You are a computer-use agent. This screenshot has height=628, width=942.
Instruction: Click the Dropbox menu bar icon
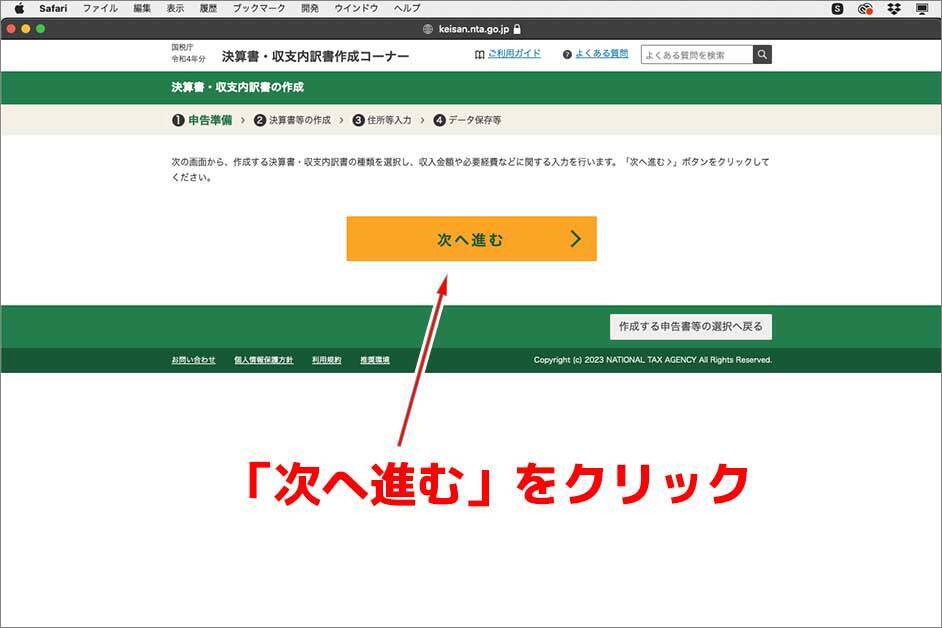click(x=894, y=8)
